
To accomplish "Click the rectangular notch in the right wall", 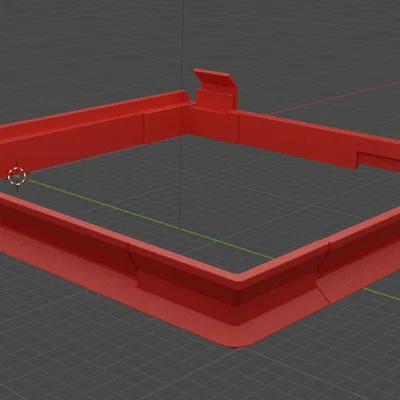I will [378, 161].
